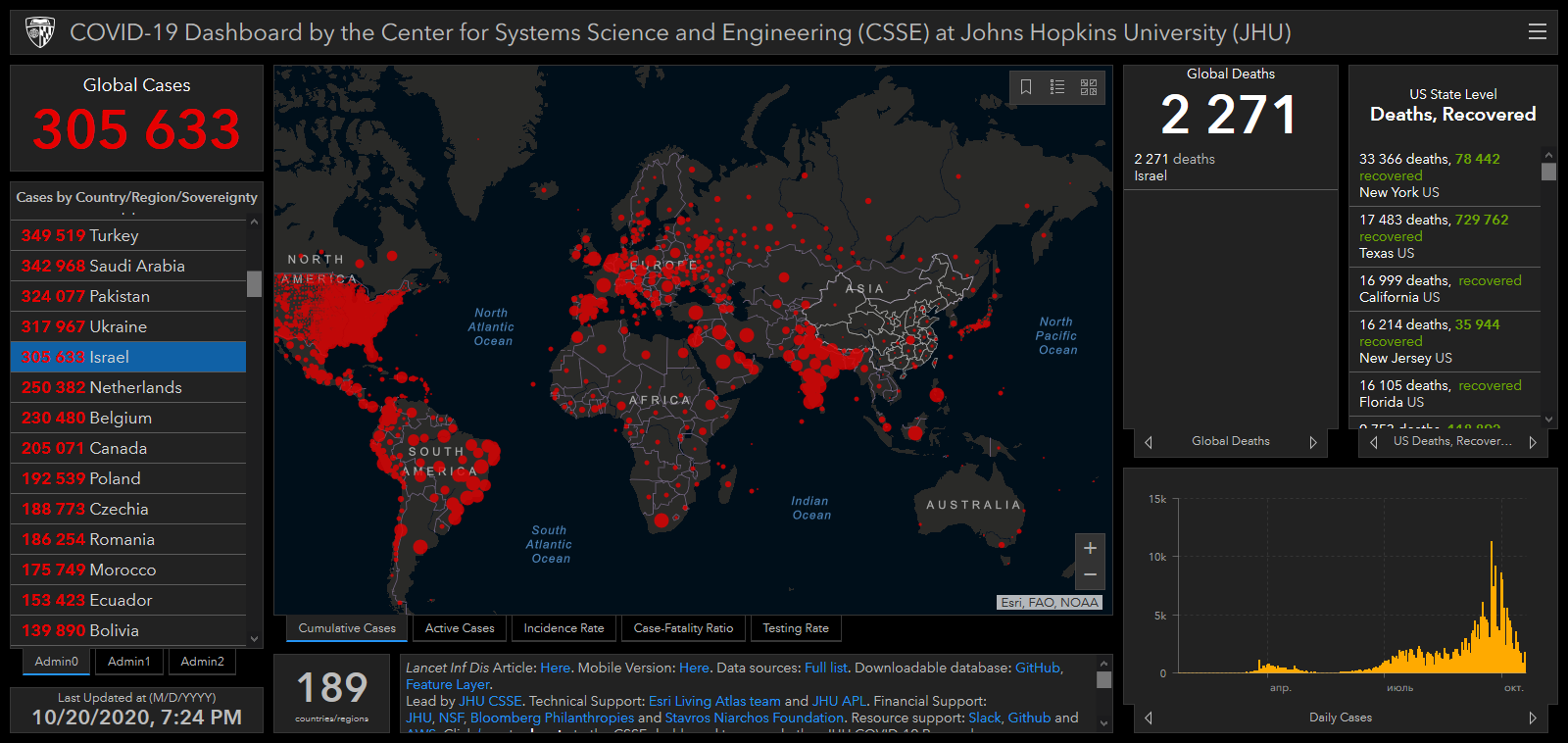This screenshot has height=743, width=1568.
Task: Show the map legend list icon
Action: 1057,87
